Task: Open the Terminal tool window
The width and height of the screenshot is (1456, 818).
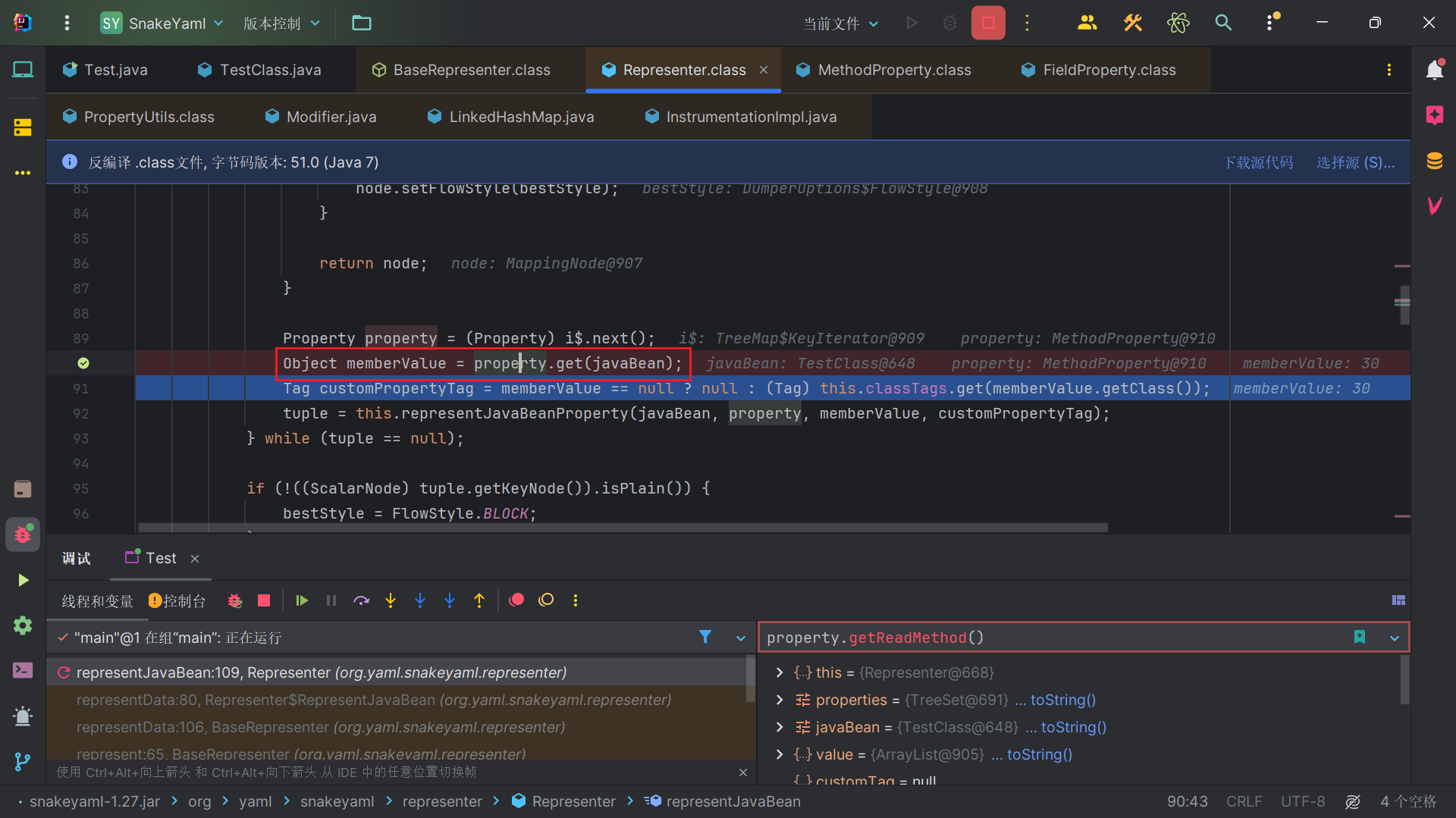Action: (x=23, y=670)
